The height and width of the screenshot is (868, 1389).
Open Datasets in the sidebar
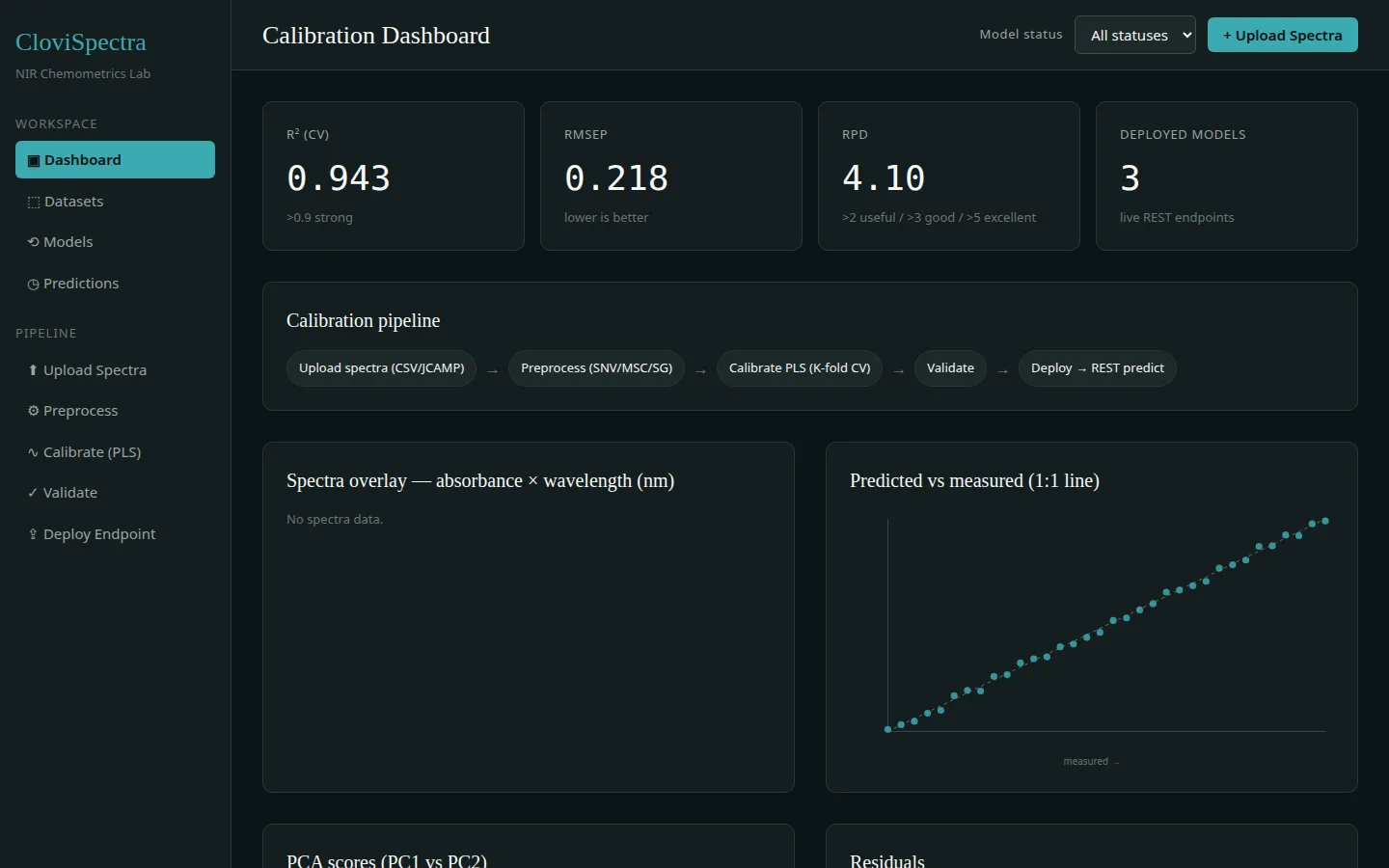point(115,202)
